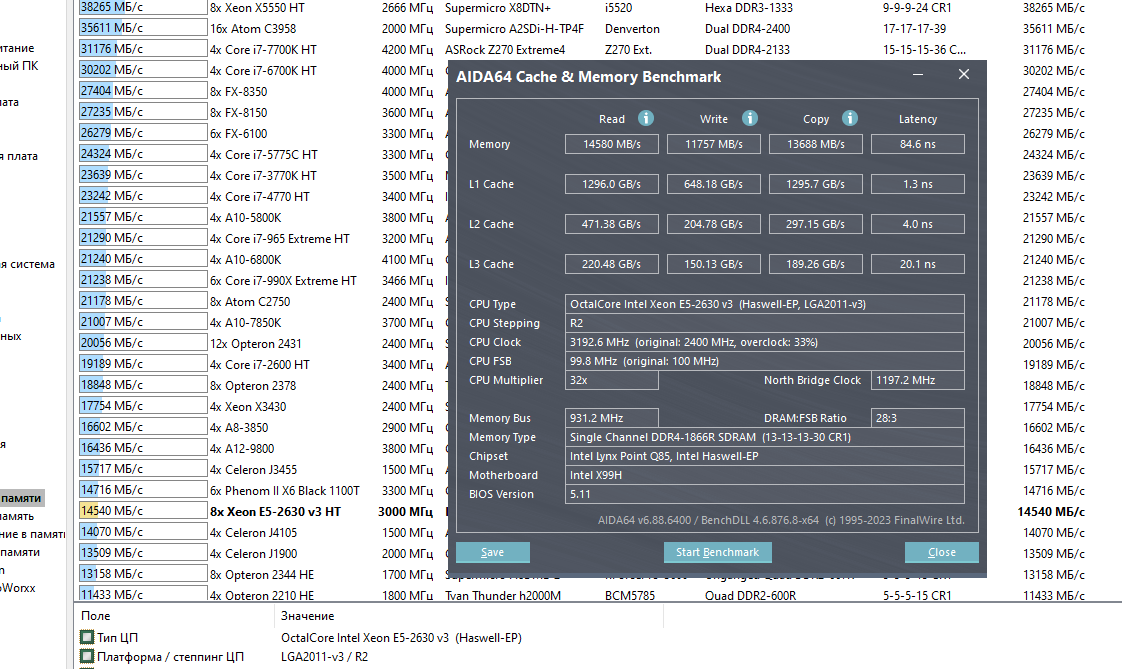Image resolution: width=1122 pixels, height=669 pixels.
Task: Select the 4x Celeron J4105 row
Action: 253,532
